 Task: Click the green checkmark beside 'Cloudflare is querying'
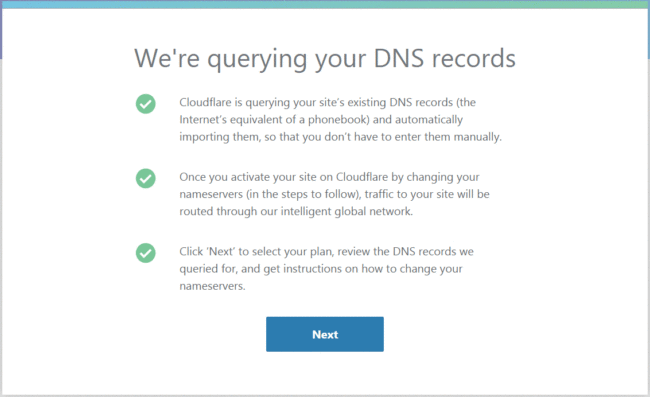pyautogui.click(x=146, y=104)
